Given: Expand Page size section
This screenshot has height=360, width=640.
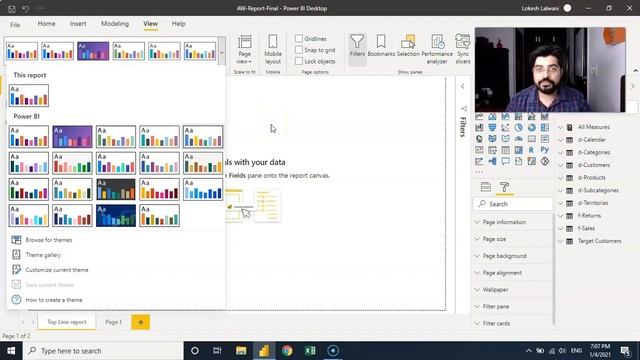Looking at the screenshot, I should [x=513, y=239].
